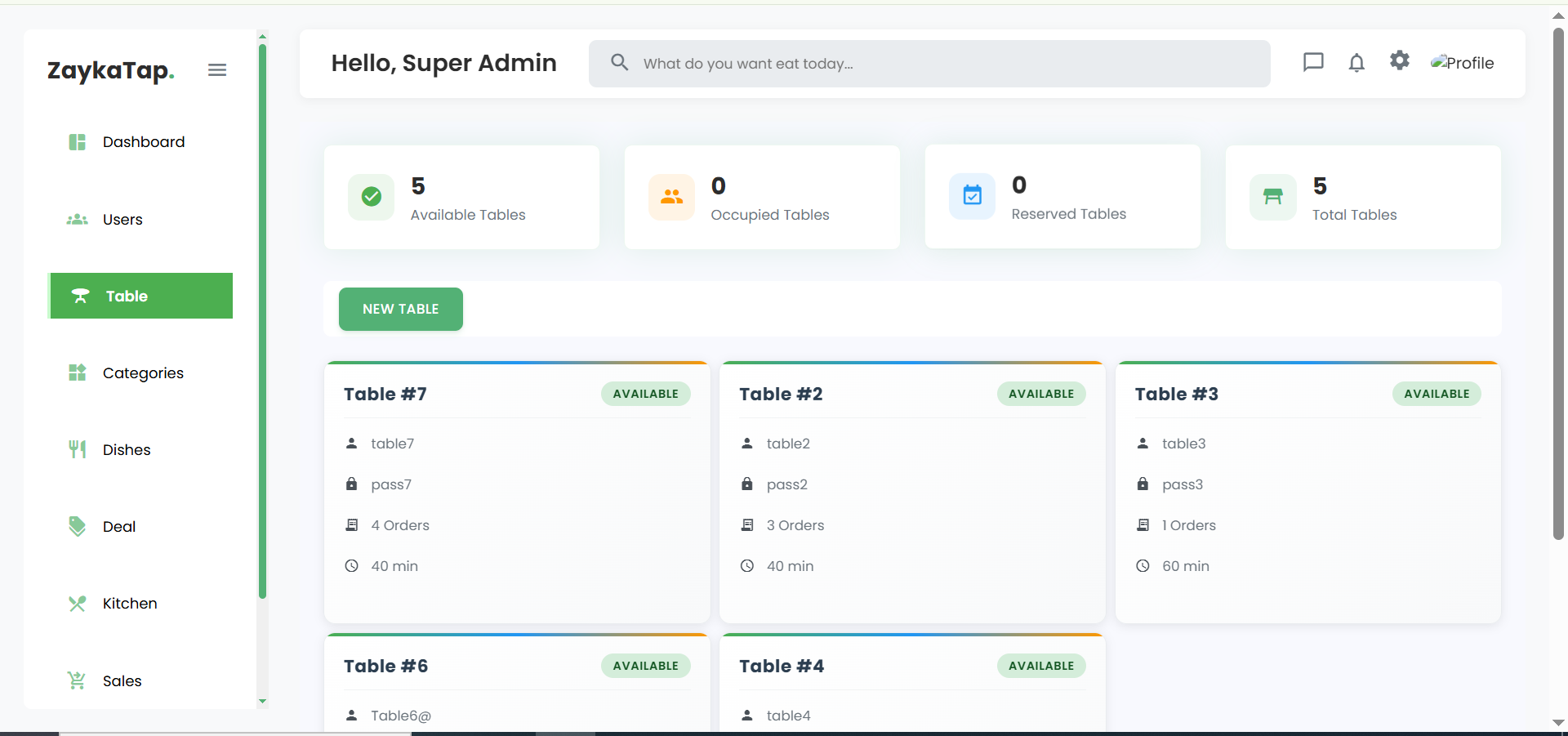Open the settings gear icon
This screenshot has height=736, width=1568.
1400,60
